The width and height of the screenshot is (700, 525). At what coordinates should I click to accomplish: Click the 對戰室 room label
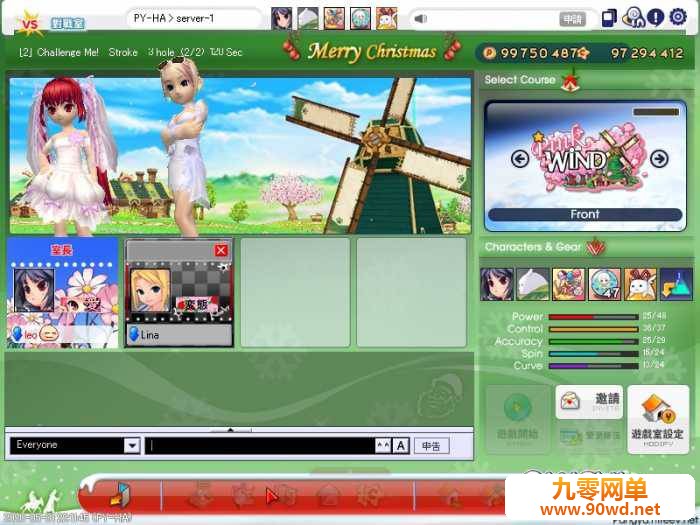click(x=67, y=23)
